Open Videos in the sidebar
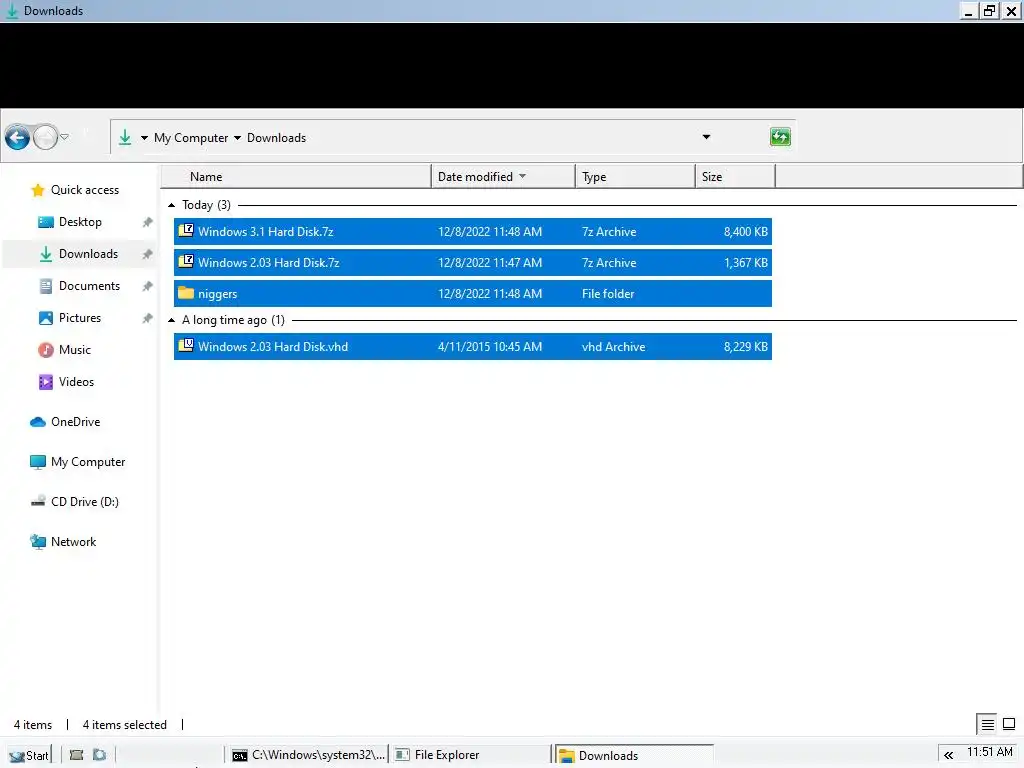 tap(76, 382)
